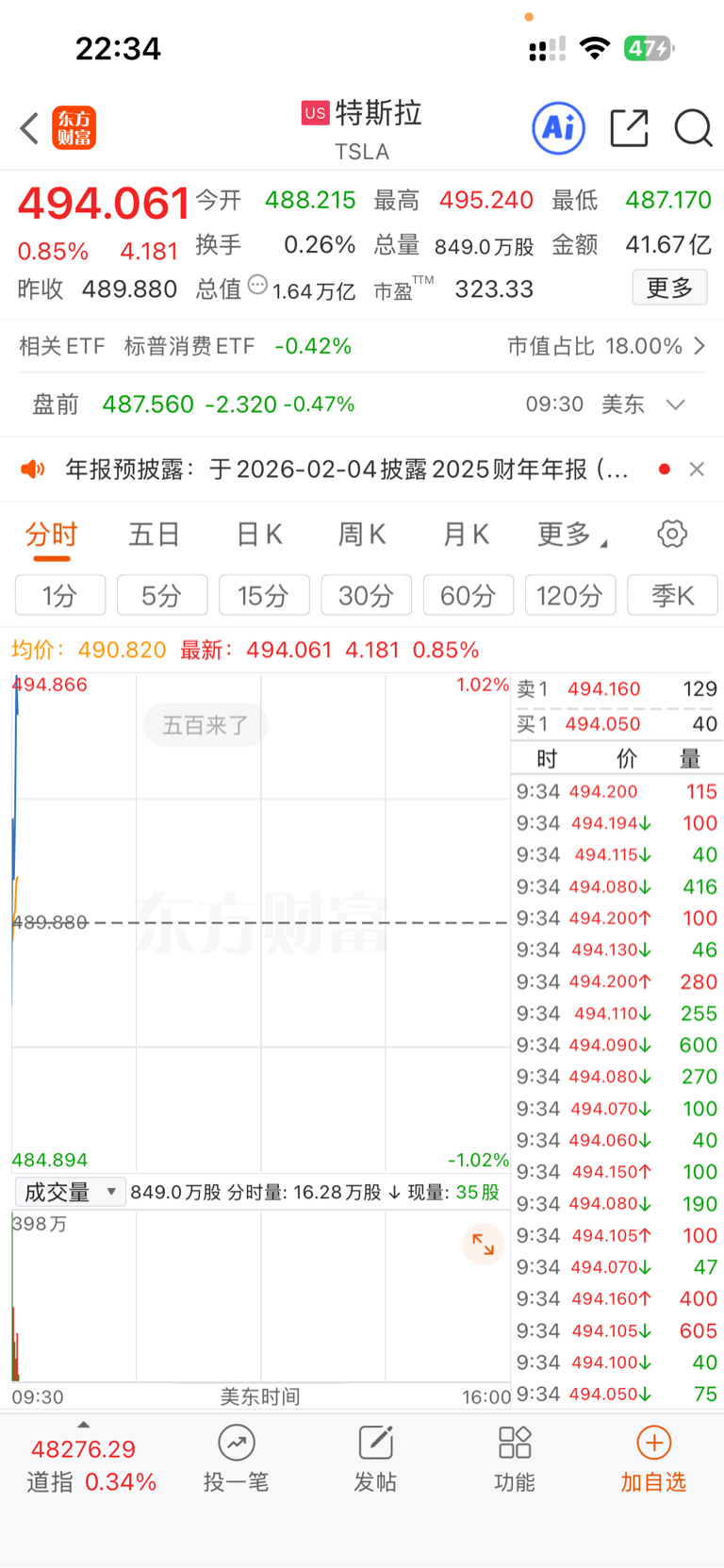Select the 60分 interval button

pos(469,595)
